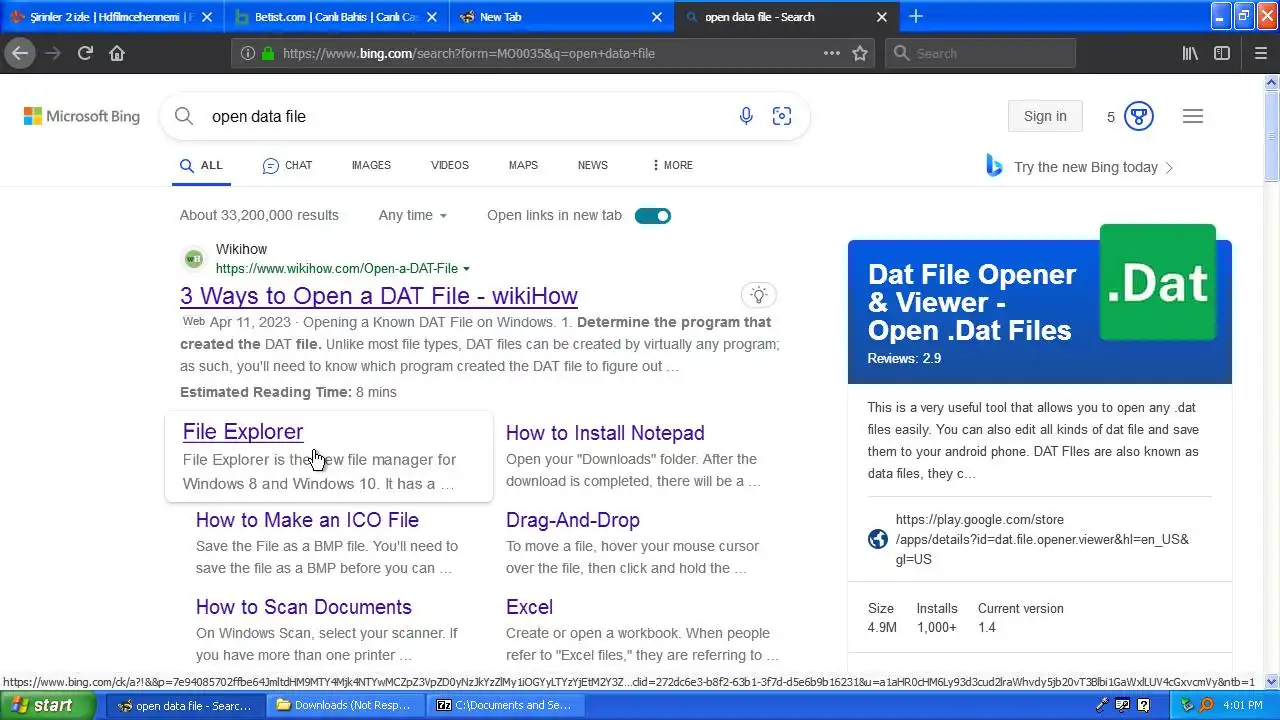Viewport: 1280px width, 720px height.
Task: Open the Microsoft Rewards trophy icon
Action: coord(1139,116)
